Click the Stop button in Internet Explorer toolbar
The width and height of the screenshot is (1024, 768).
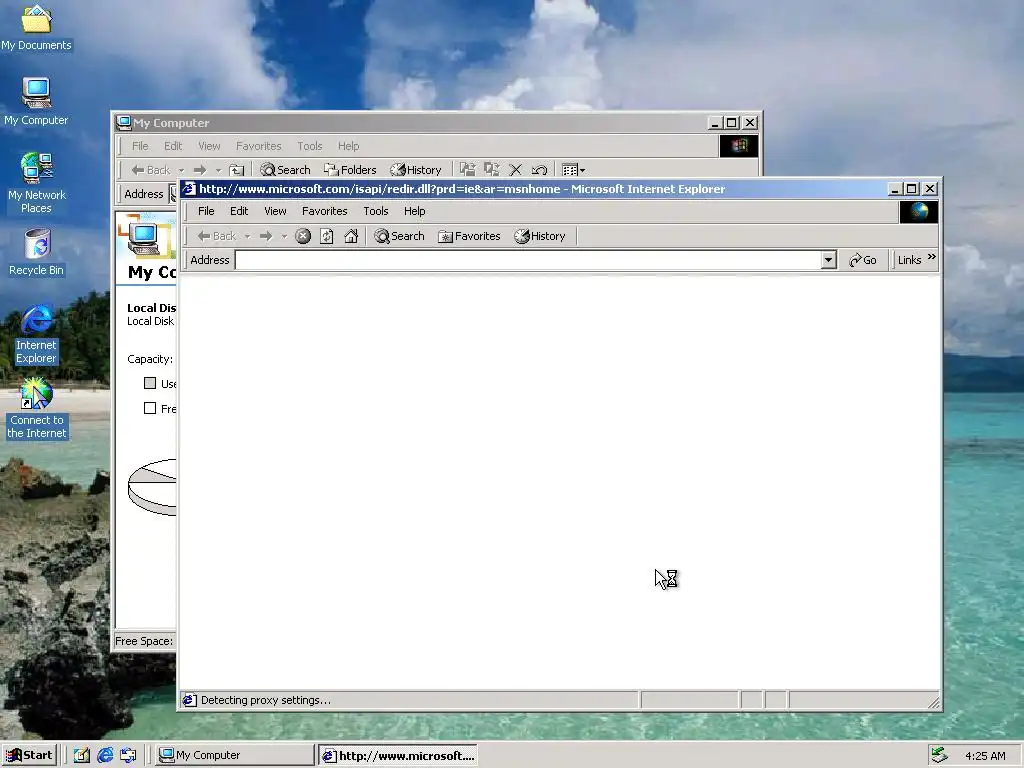coord(302,236)
